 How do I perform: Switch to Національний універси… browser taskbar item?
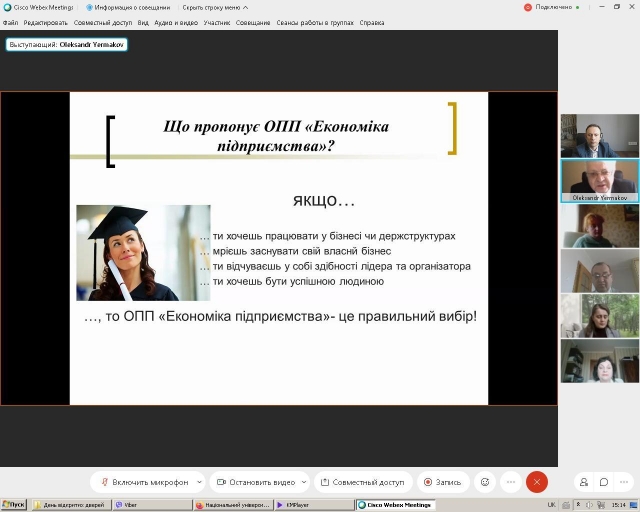(233, 505)
